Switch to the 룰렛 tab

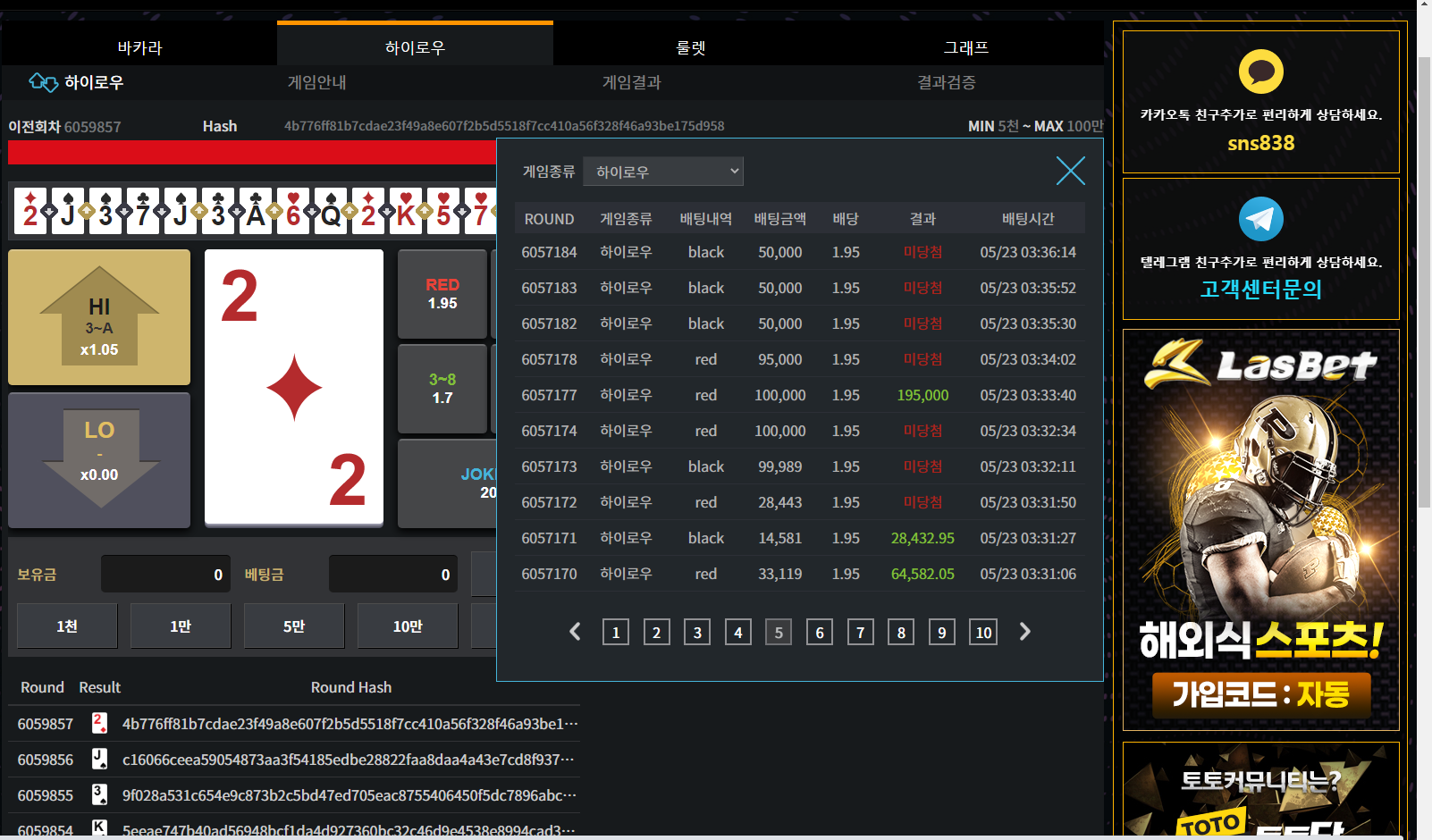(691, 47)
